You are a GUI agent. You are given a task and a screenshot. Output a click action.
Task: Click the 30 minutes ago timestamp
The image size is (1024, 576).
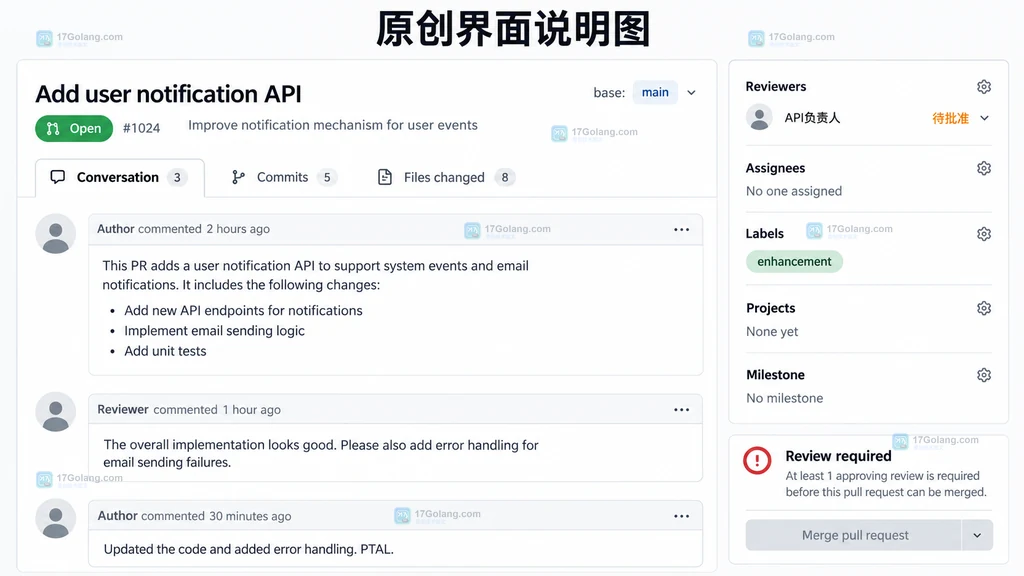[250, 516]
